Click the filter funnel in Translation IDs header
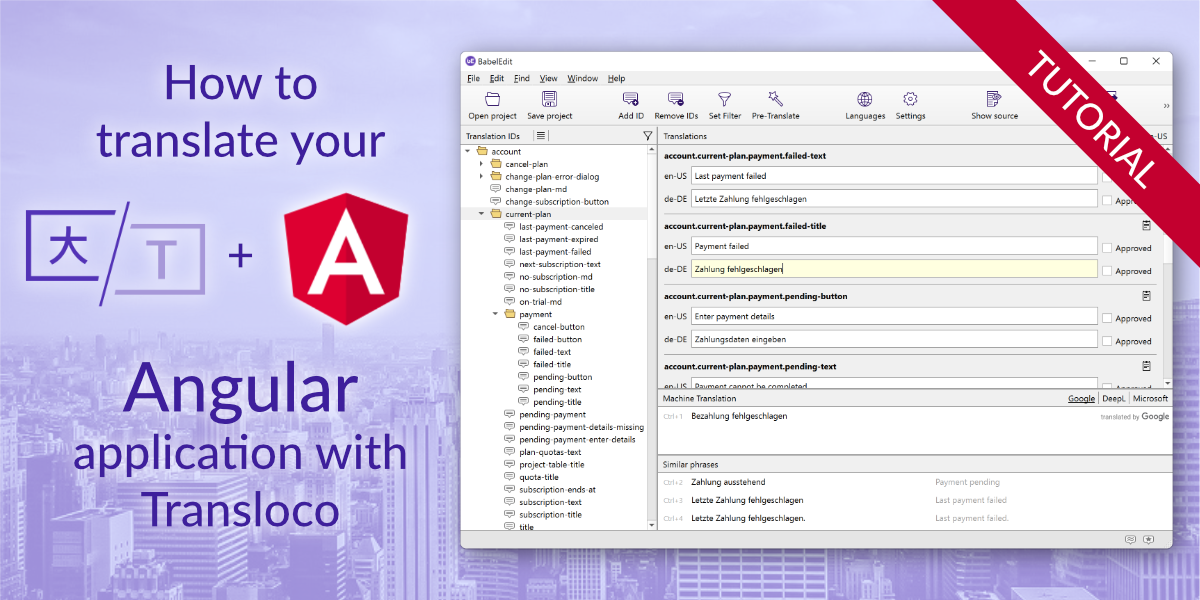The height and width of the screenshot is (600, 1200). [x=647, y=136]
